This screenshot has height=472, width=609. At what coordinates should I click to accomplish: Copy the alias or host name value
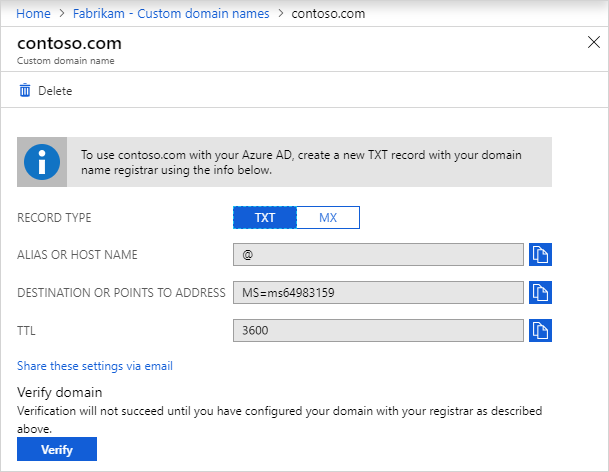540,255
